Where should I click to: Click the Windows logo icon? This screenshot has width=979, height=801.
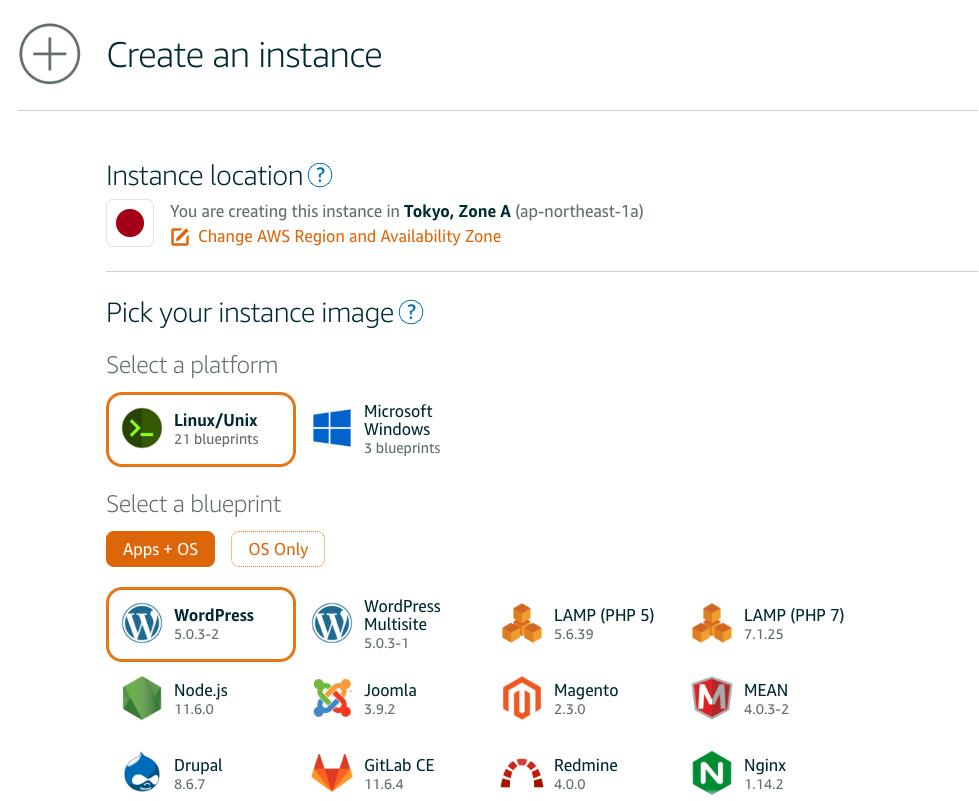pos(332,428)
